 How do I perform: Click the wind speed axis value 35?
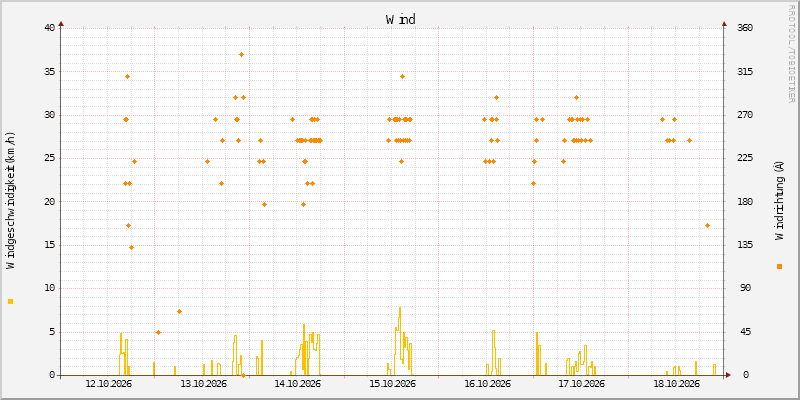click(49, 71)
